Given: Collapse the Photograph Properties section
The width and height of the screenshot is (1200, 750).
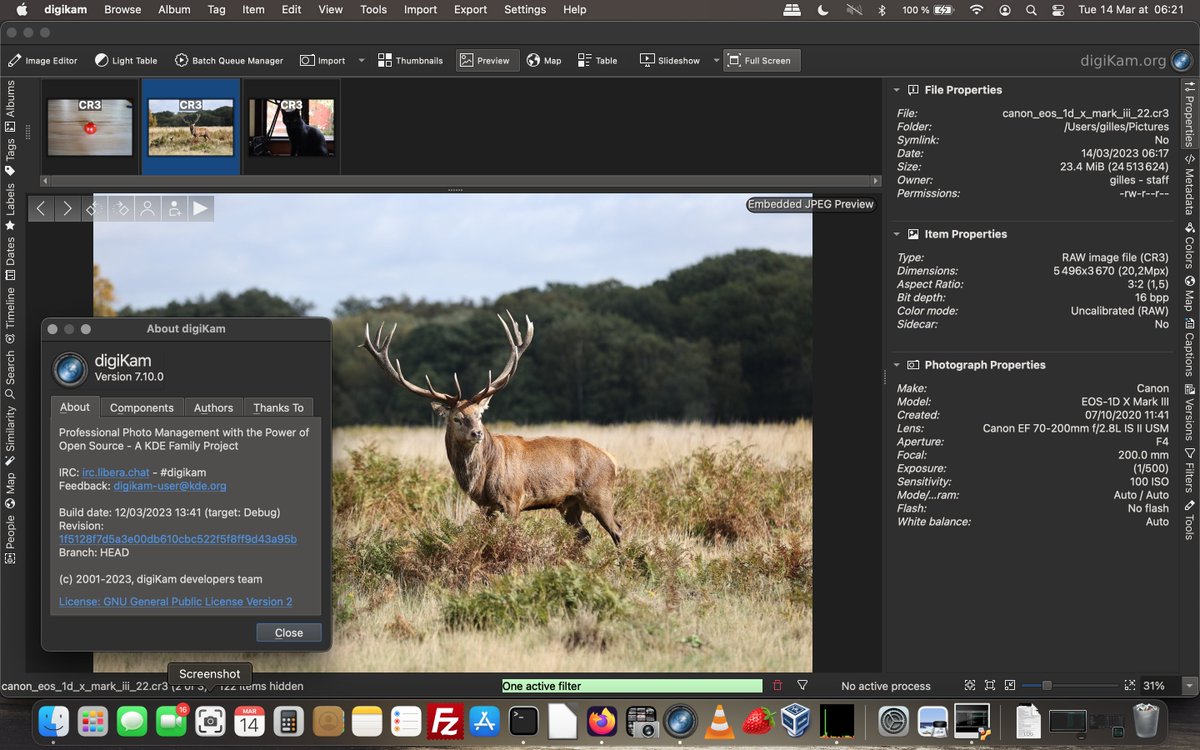Looking at the screenshot, I should pyautogui.click(x=897, y=364).
